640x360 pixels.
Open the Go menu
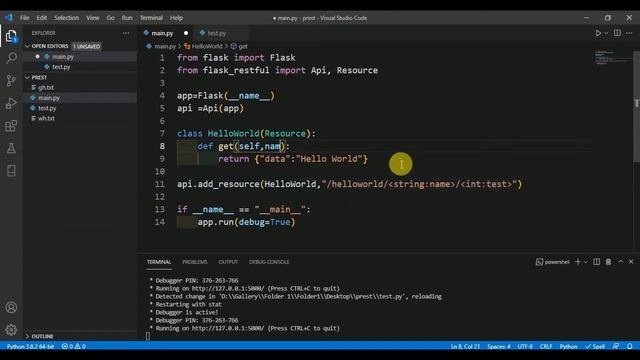pyautogui.click(x=111, y=18)
